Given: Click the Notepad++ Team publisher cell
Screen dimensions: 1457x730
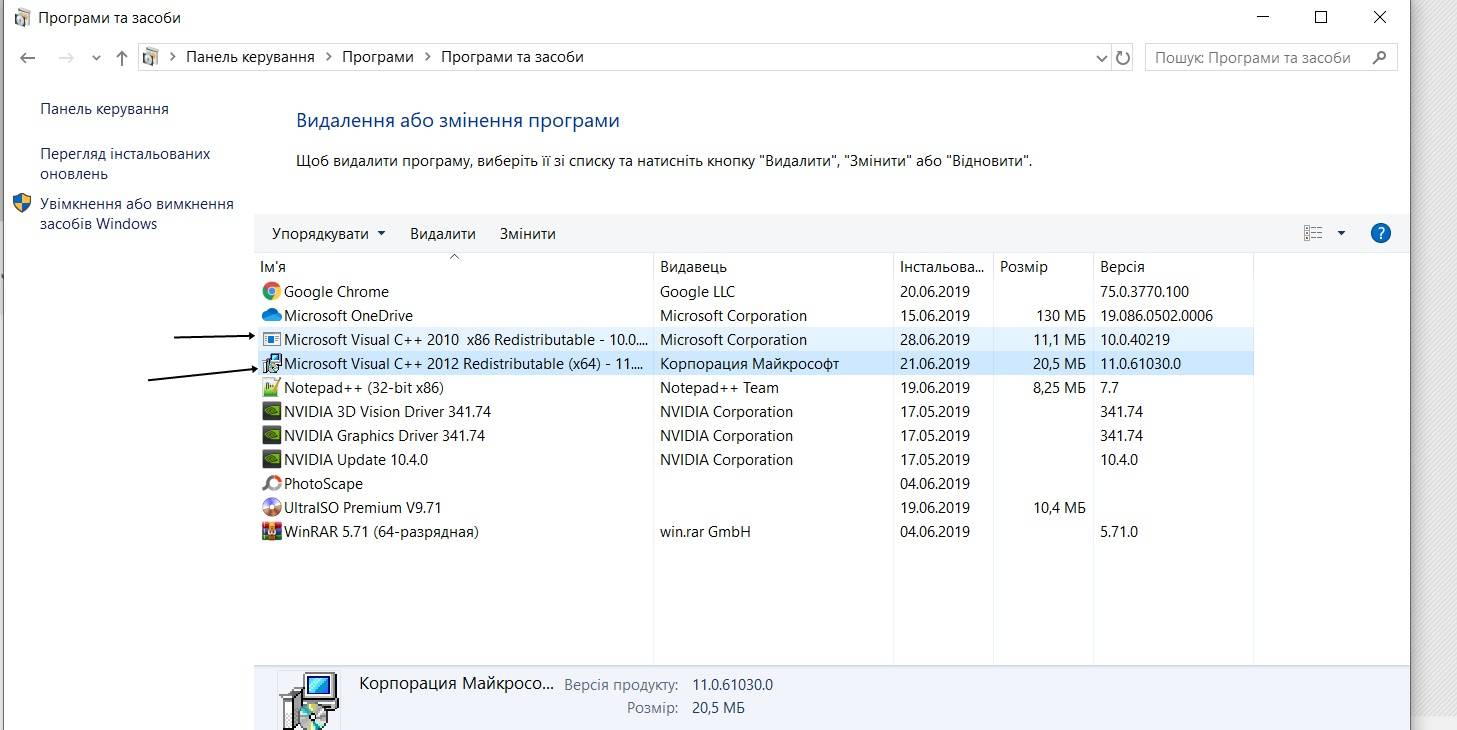Looking at the screenshot, I should (x=719, y=388).
